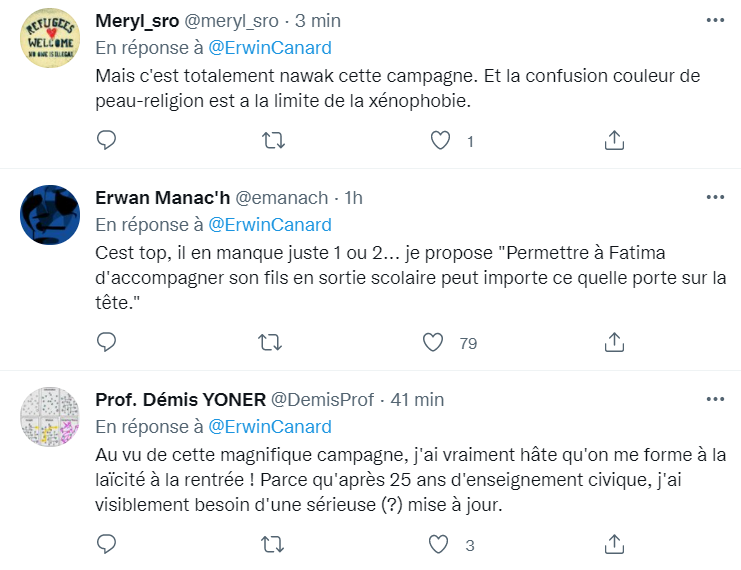Retweet Prof. Démis YONER's tweet

click(270, 545)
